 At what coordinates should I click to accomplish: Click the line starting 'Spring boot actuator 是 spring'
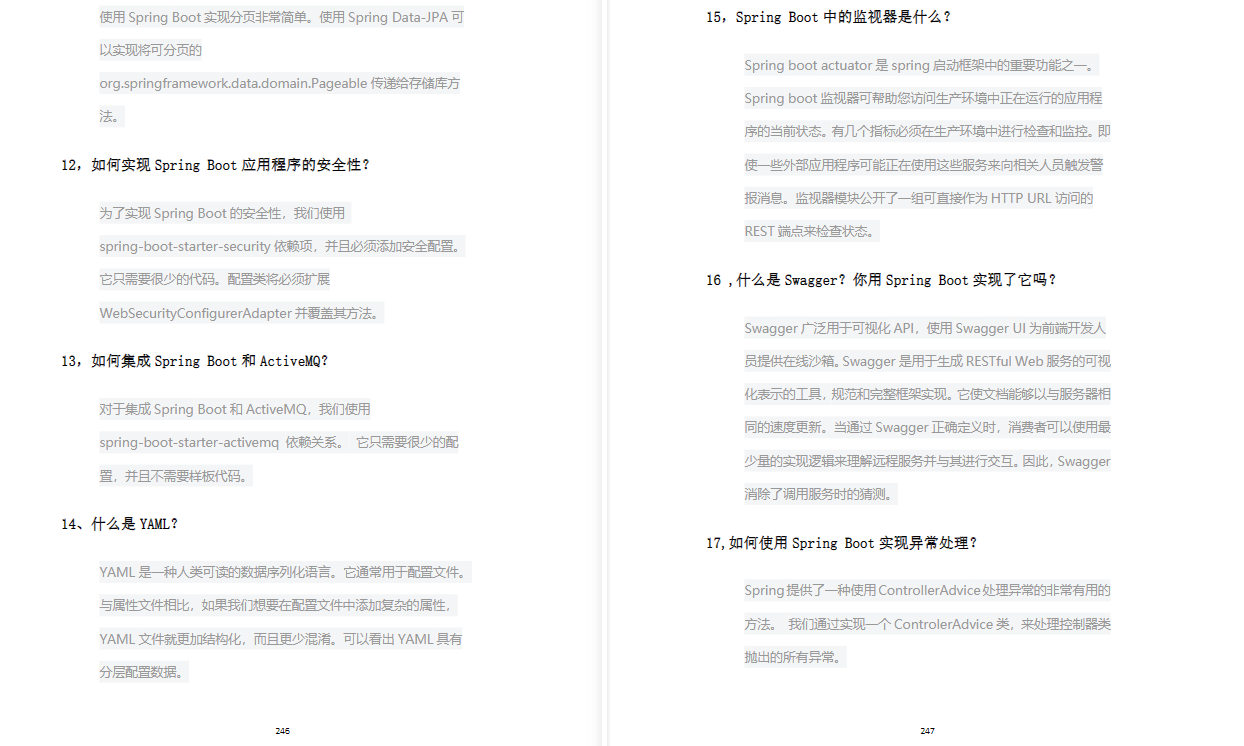921,65
